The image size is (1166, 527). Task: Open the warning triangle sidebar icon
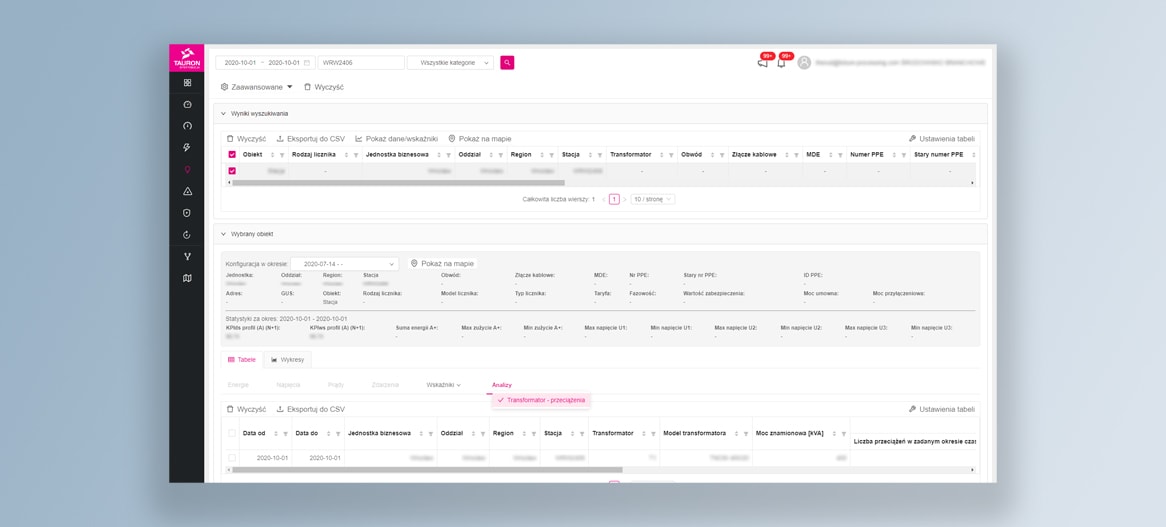pos(187,192)
